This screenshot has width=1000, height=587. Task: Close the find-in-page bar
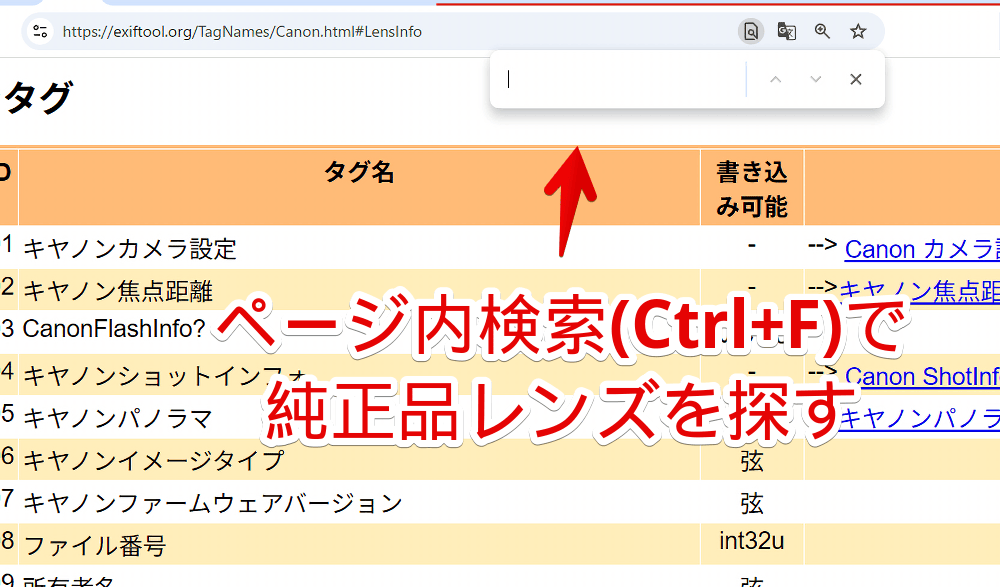pyautogui.click(x=856, y=78)
